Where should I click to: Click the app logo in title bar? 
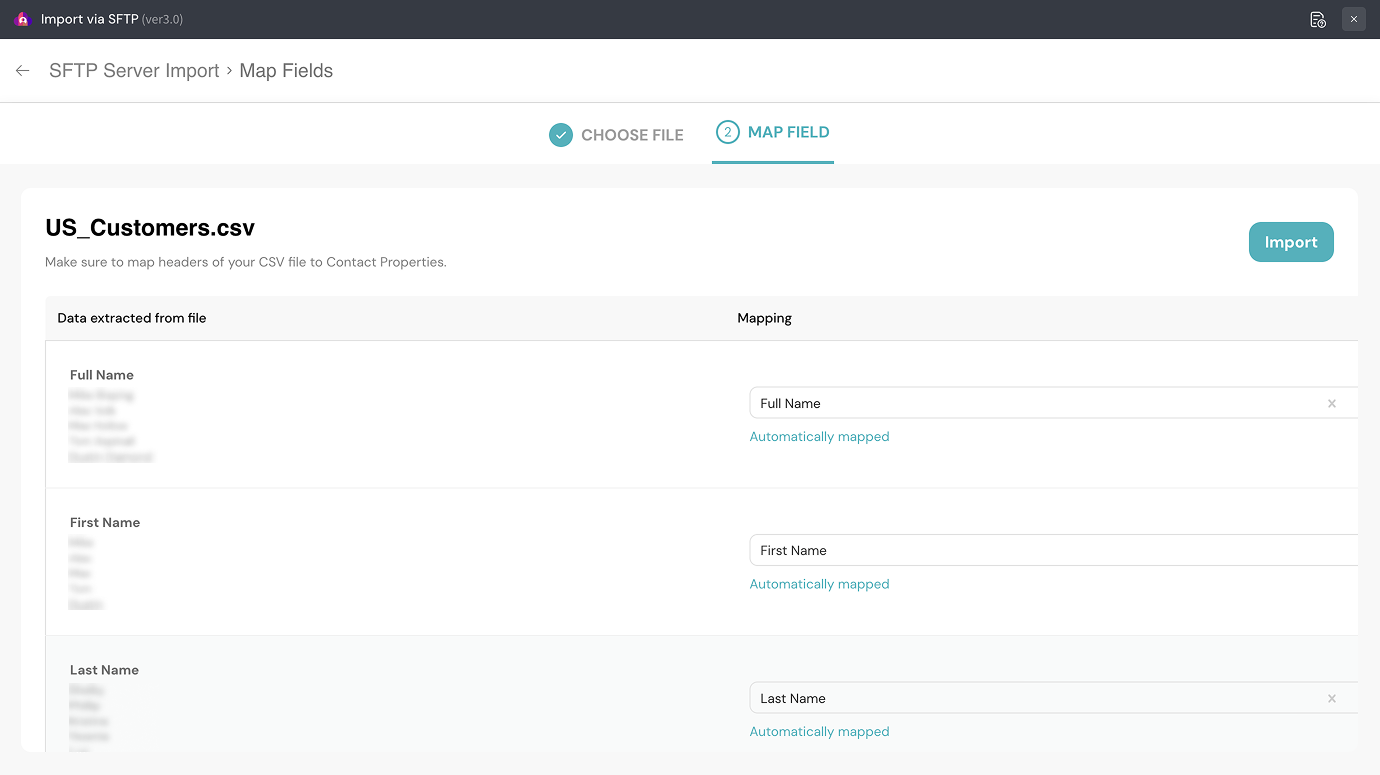tap(23, 19)
